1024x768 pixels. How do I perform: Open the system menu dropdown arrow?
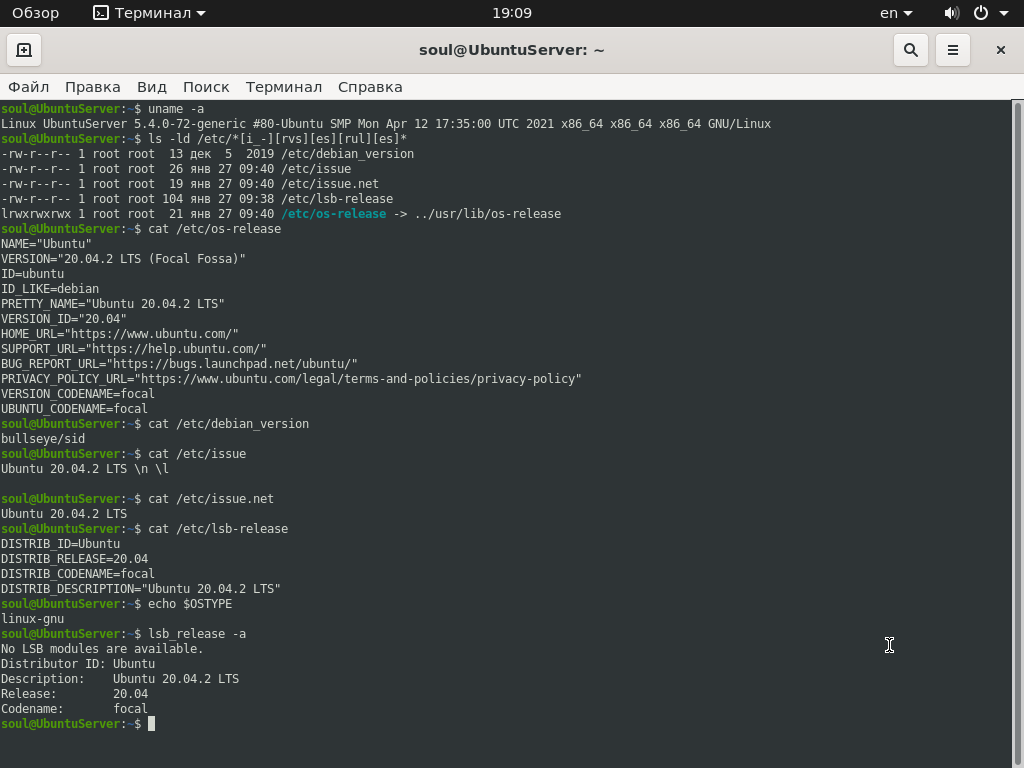point(1004,13)
